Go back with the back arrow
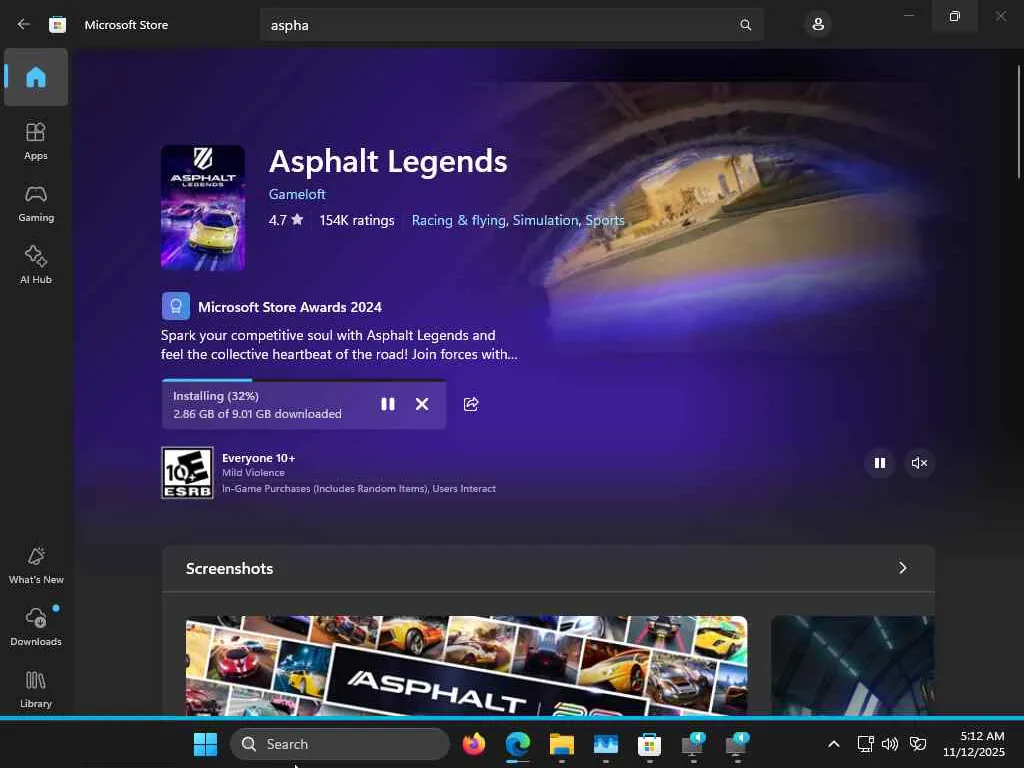This screenshot has width=1024, height=768. (x=24, y=24)
